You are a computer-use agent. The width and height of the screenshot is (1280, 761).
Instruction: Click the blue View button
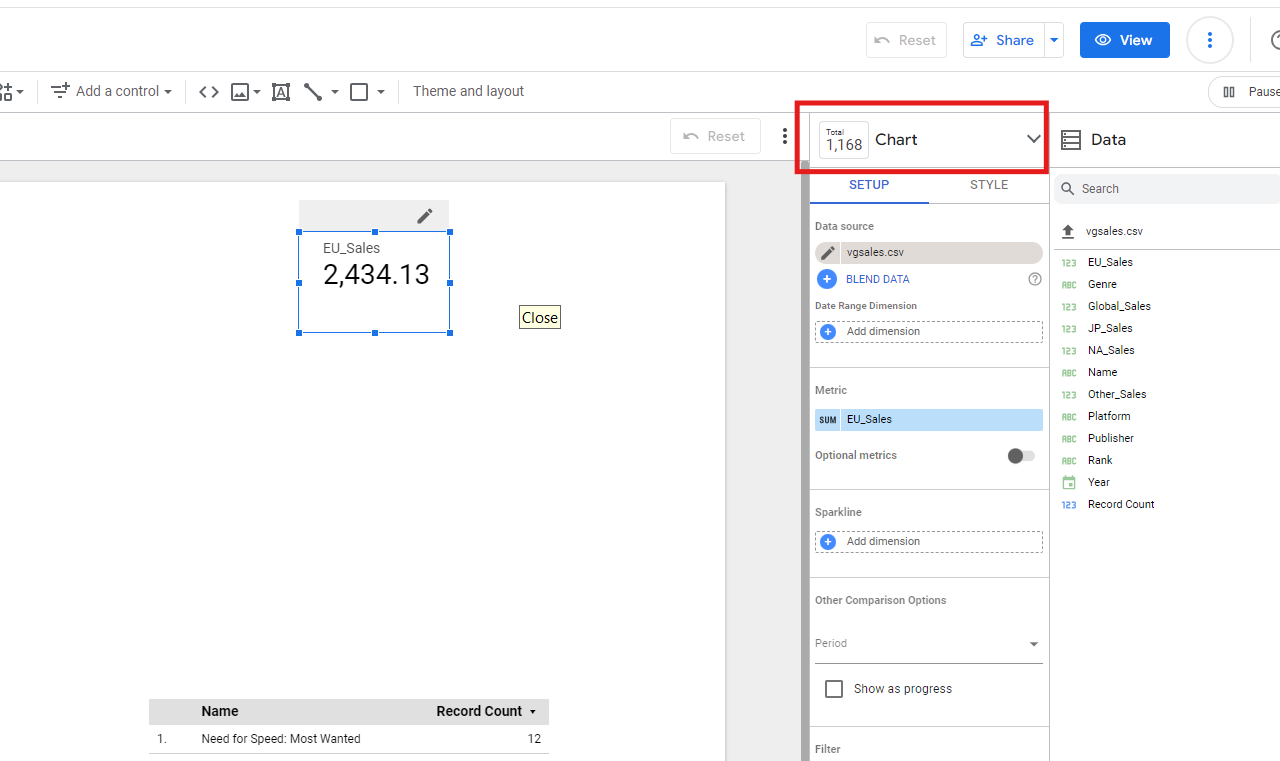pyautogui.click(x=1124, y=40)
